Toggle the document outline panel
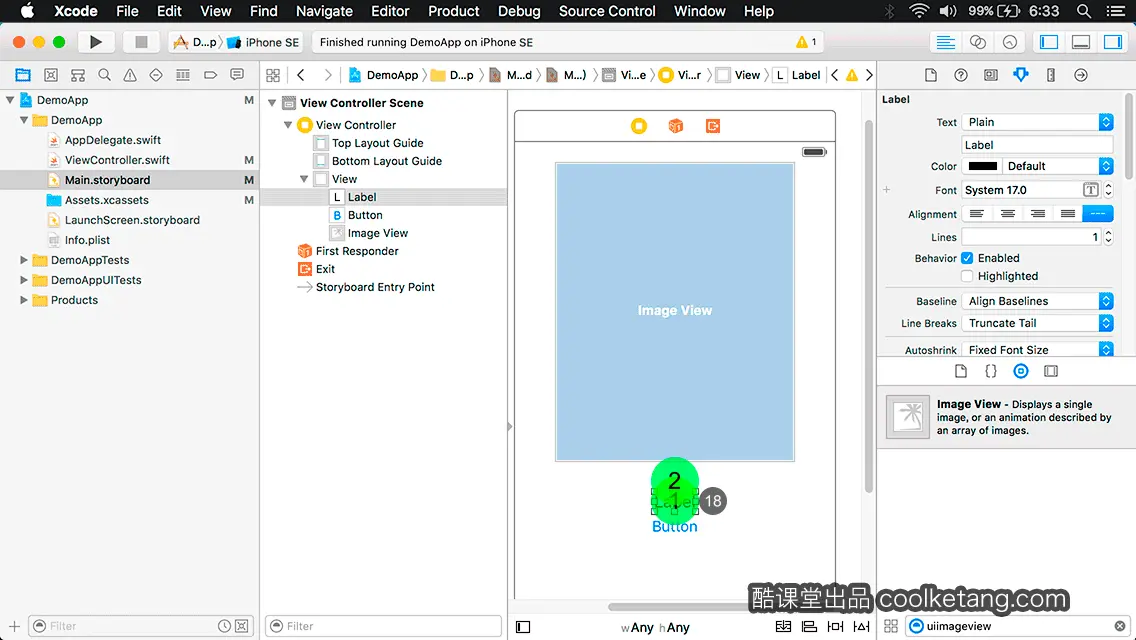 point(523,627)
